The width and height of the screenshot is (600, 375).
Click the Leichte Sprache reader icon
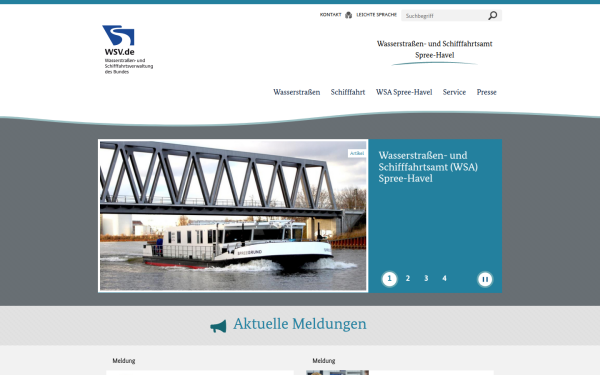348,15
